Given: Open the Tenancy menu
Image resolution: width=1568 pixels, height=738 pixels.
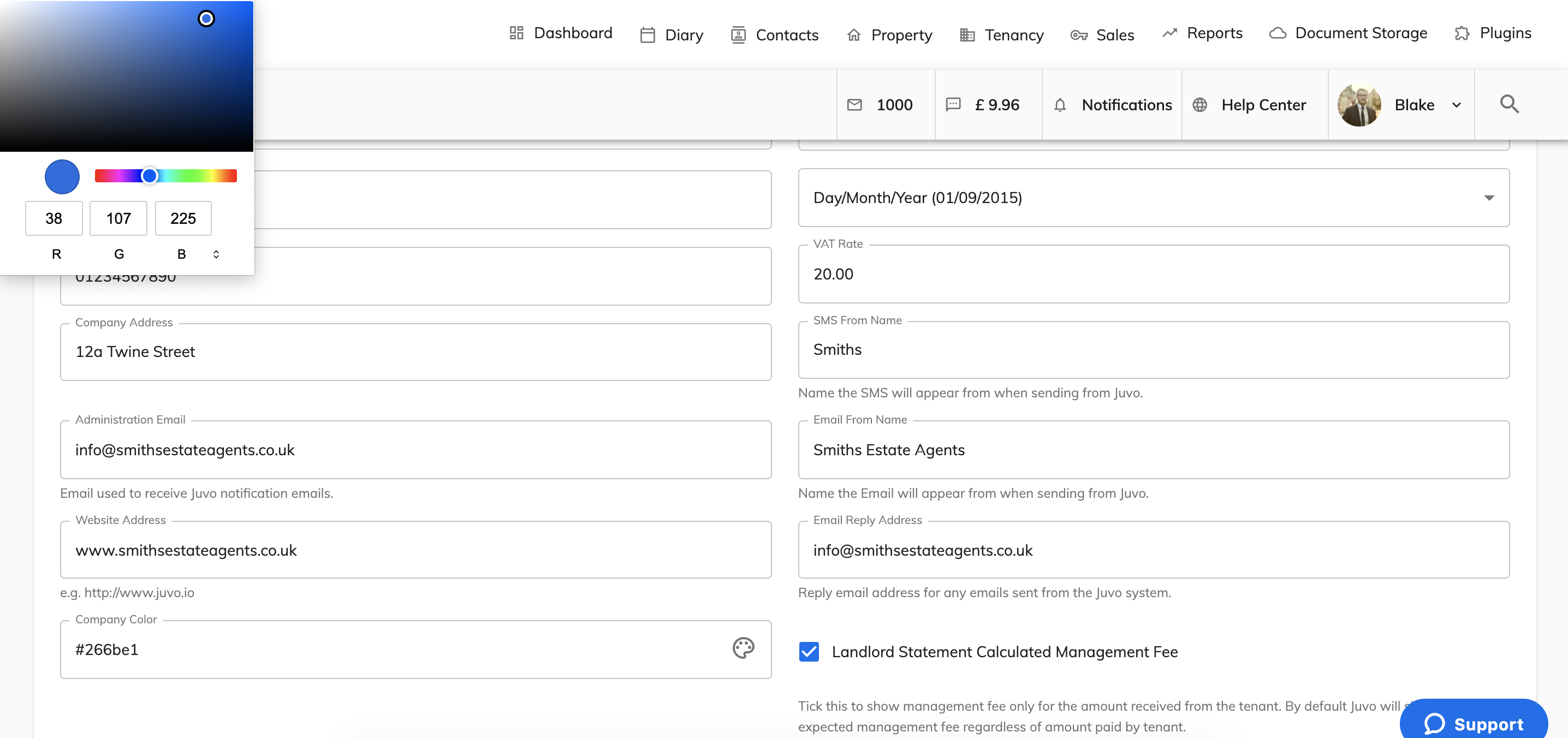Looking at the screenshot, I should [1002, 35].
